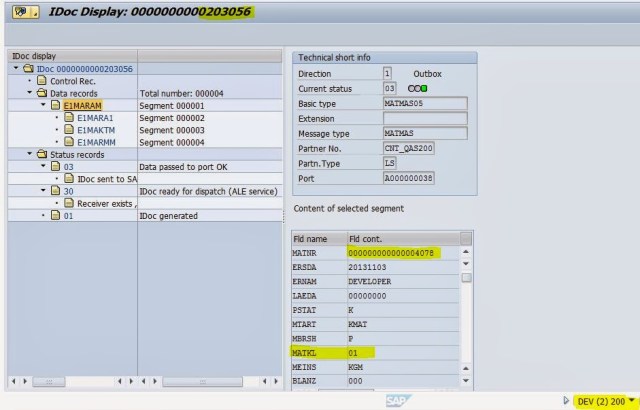Click the IDoc display toolbar icon in title bar
Screen dimensions: 640x410
25,12
